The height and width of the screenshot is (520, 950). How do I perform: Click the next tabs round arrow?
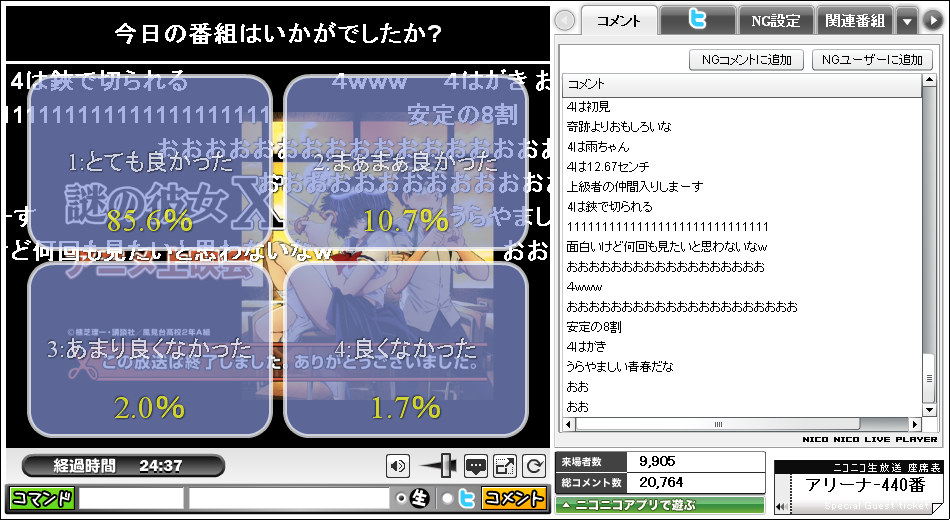click(x=932, y=21)
